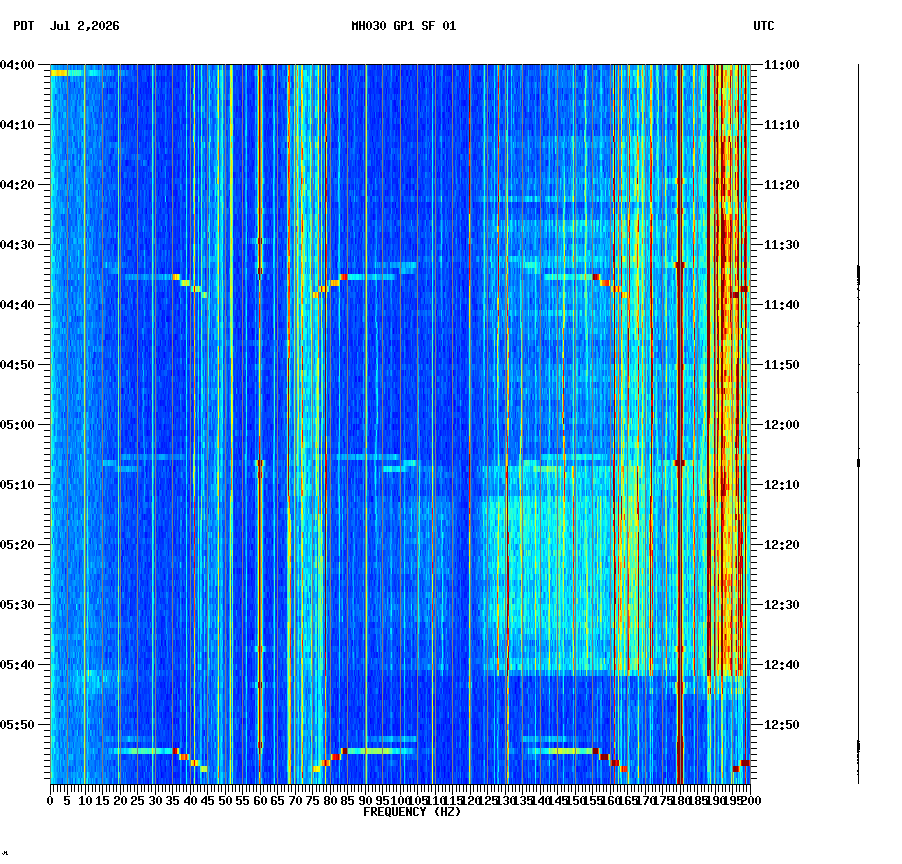902x864 pixels.
Task: Click the seismogram trace at right edge
Action: click(x=858, y=424)
